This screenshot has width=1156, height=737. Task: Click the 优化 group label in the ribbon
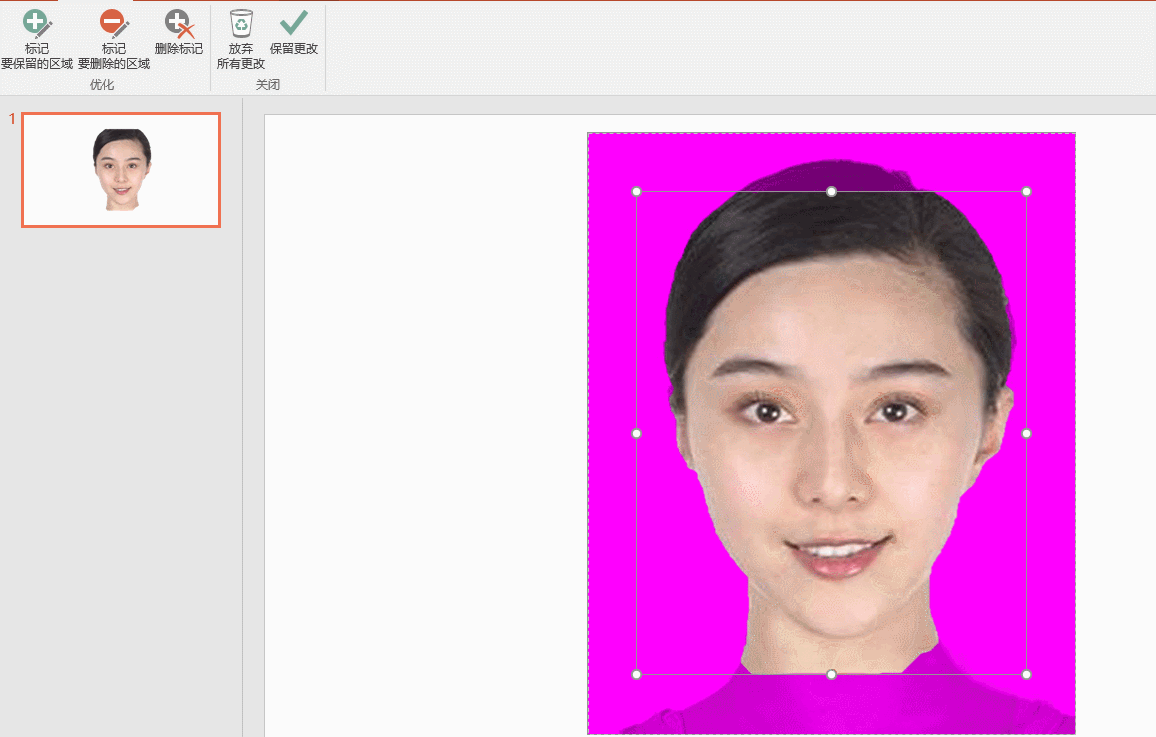[102, 85]
